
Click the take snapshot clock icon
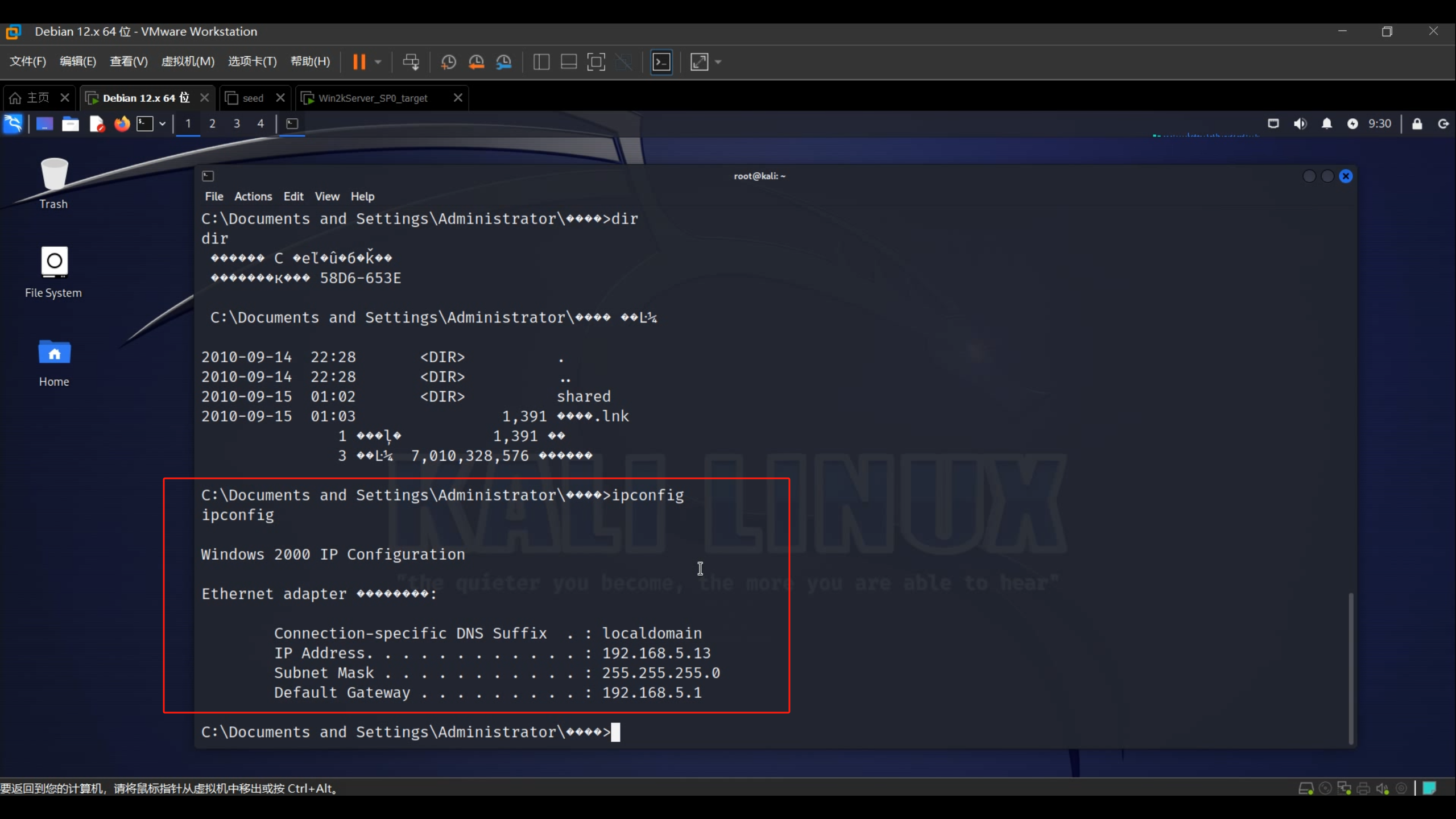448,61
